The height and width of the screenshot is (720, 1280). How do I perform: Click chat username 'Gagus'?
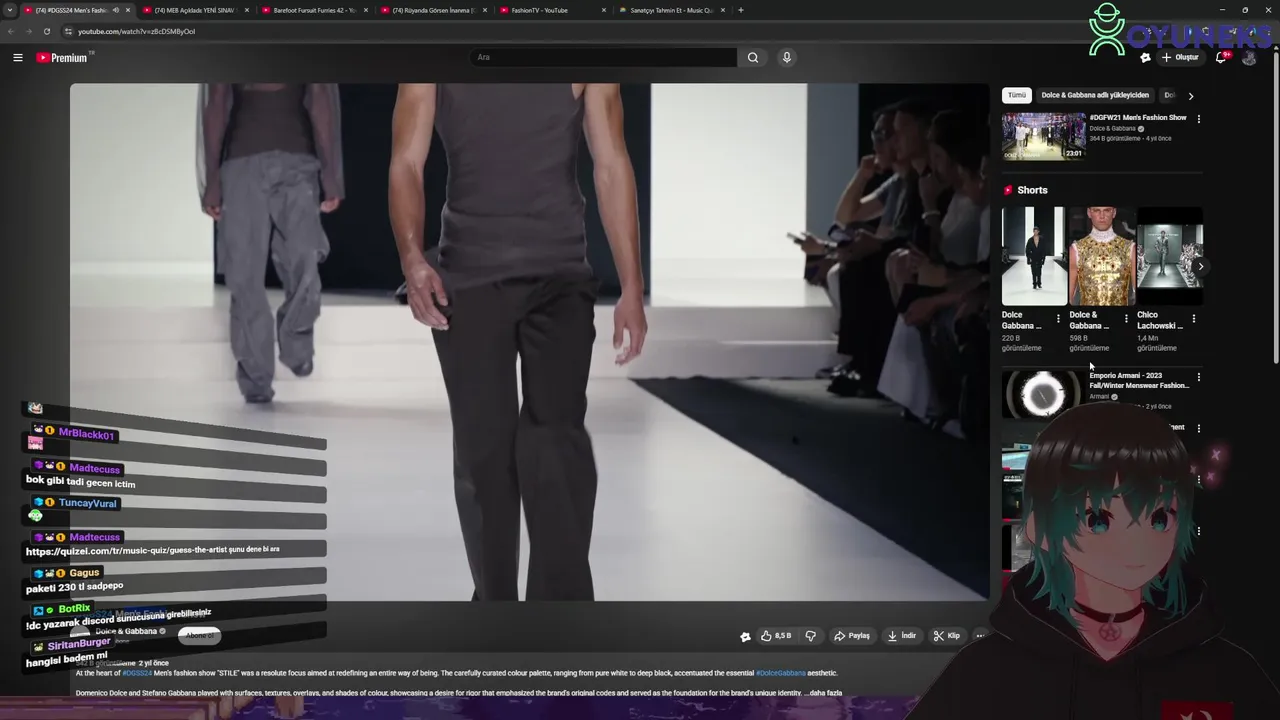tap(84, 573)
